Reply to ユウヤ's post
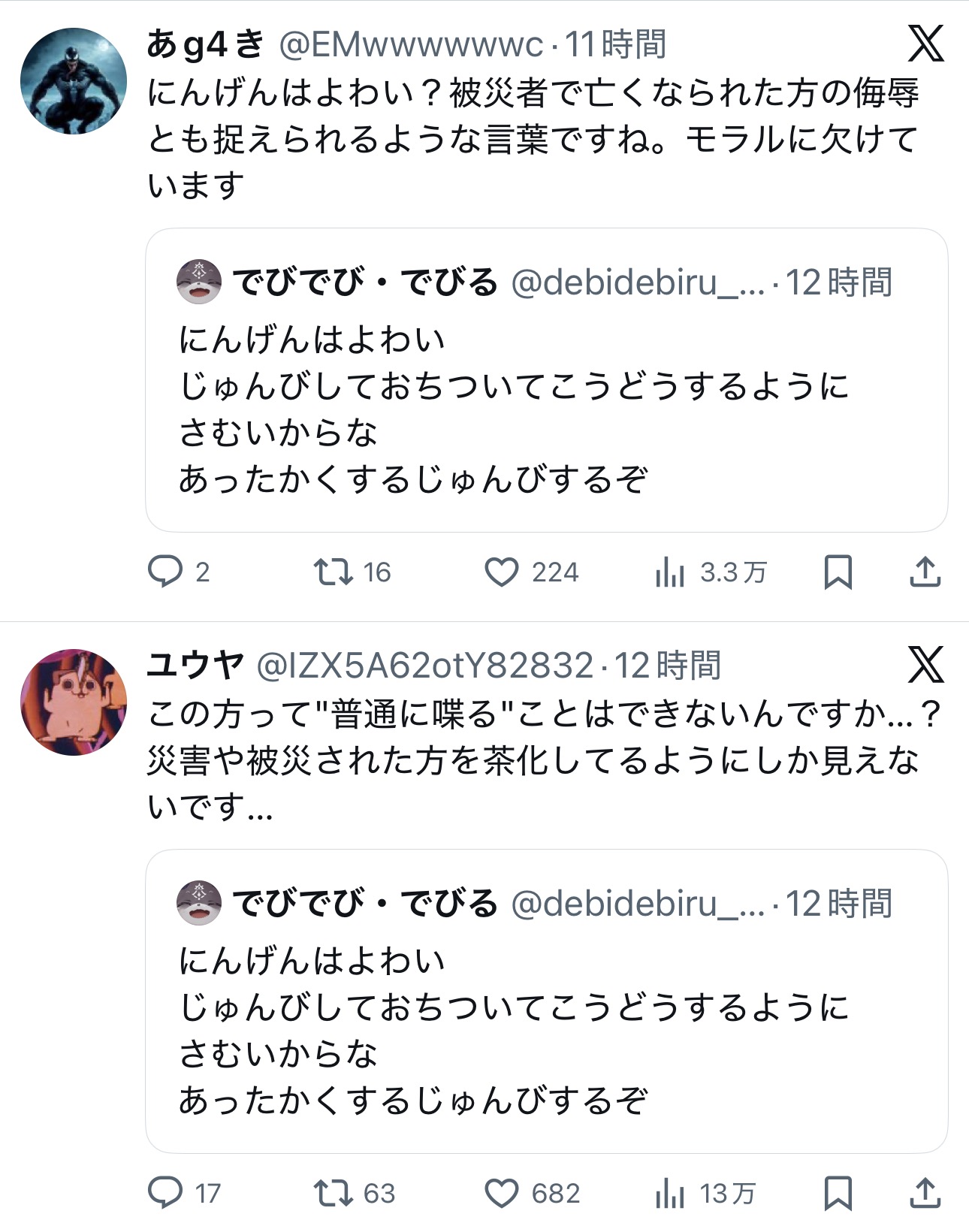969x1232 pixels. 165,1193
